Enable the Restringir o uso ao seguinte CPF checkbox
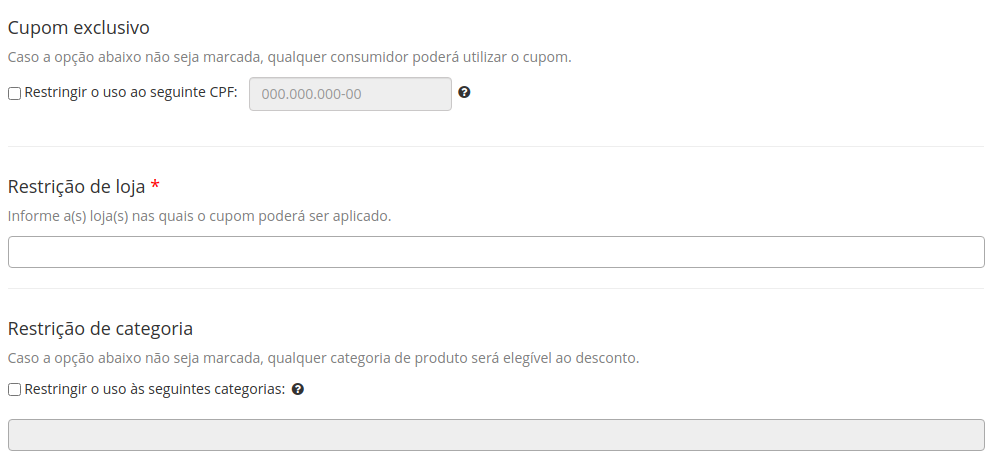 point(14,93)
